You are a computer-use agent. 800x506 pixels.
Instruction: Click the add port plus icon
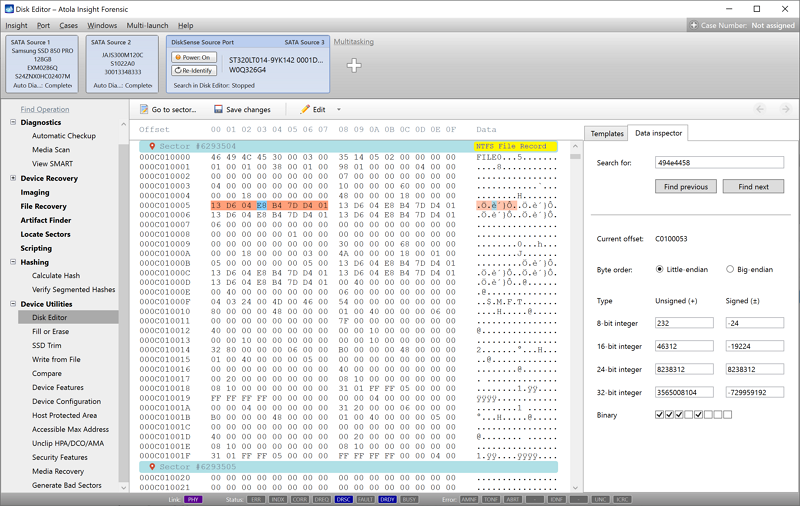[x=354, y=65]
